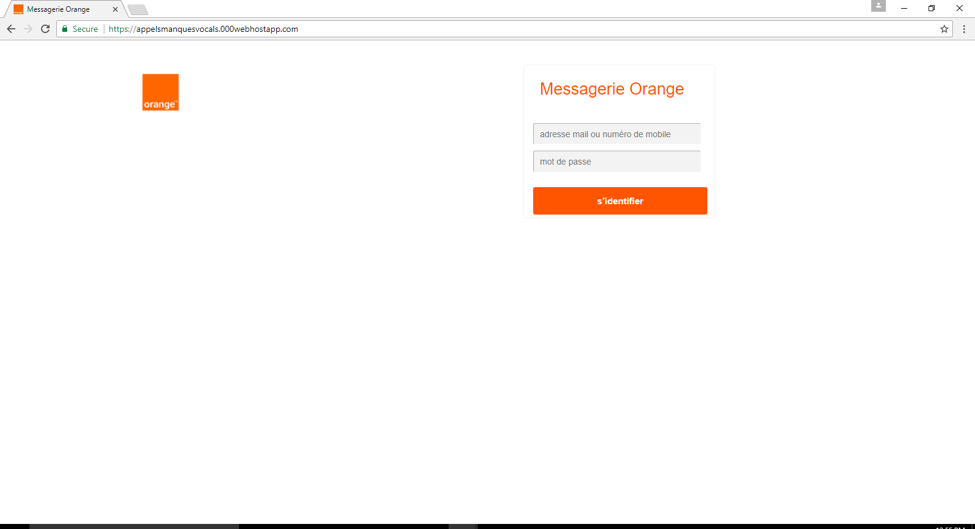975x529 pixels.
Task: Click the Messagerie Orange heading
Action: [x=611, y=89]
